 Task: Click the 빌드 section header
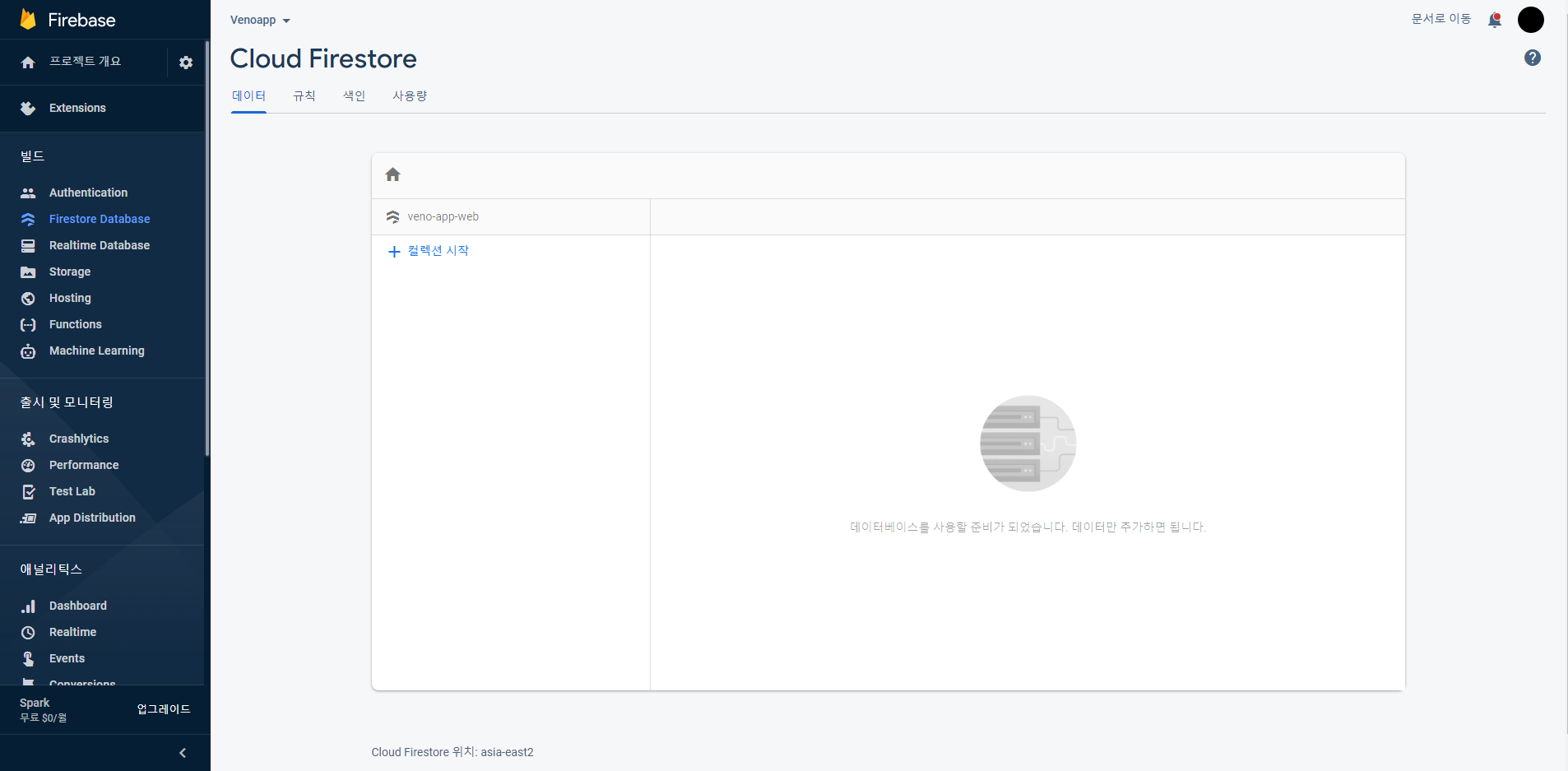[x=32, y=156]
